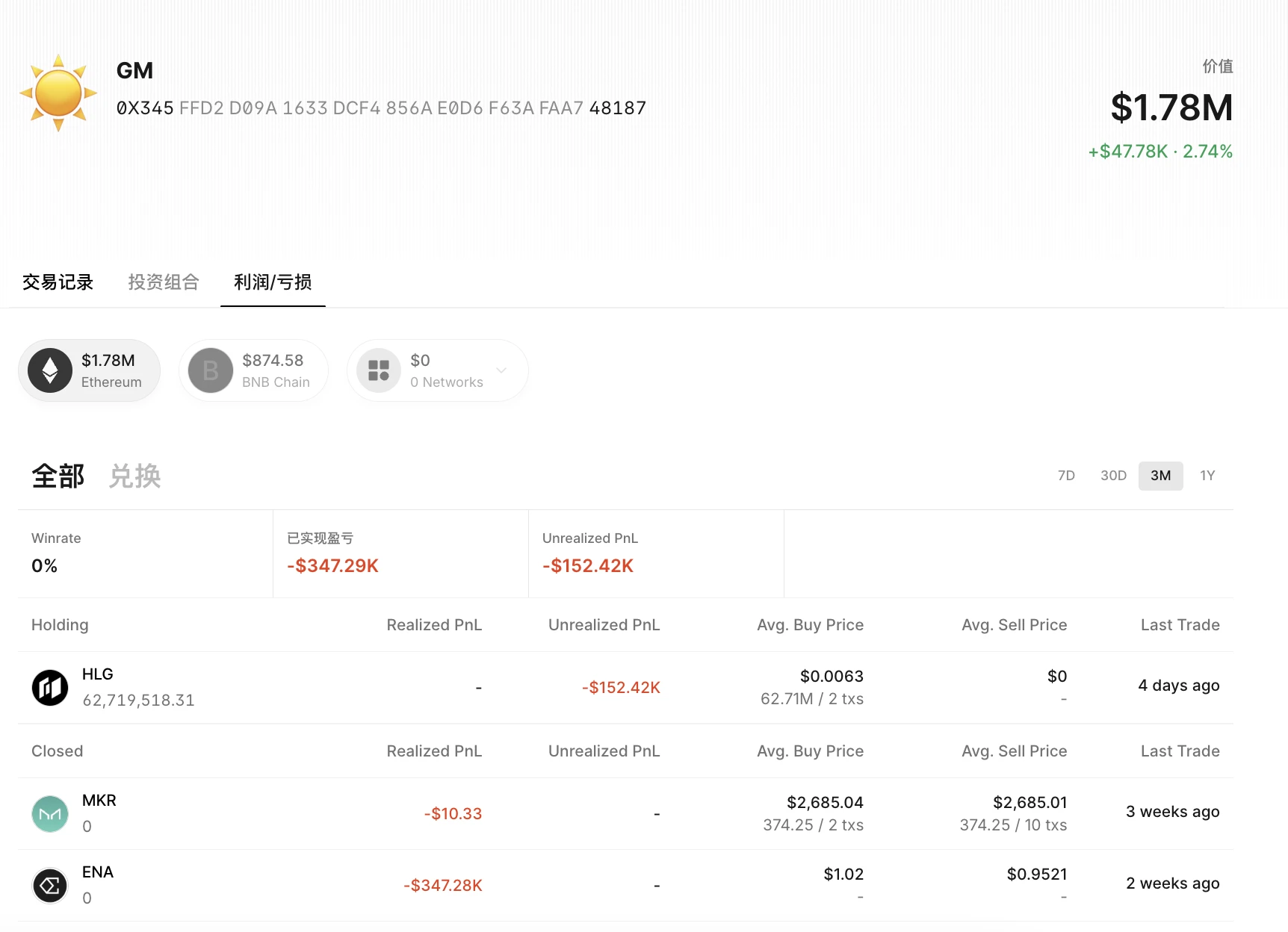The width and height of the screenshot is (1288, 932).
Task: Select the Ethereum network icon
Action: [x=50, y=370]
